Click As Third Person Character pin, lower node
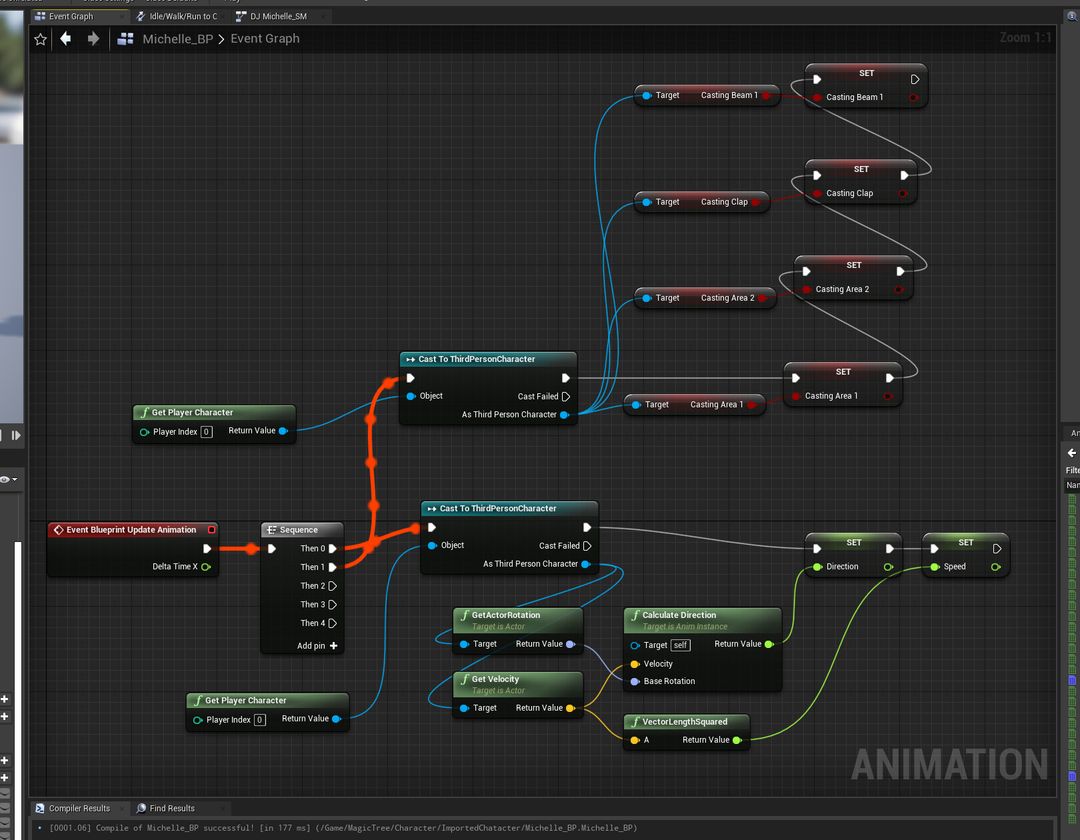Screen dimensions: 1080x840 [x=585, y=564]
